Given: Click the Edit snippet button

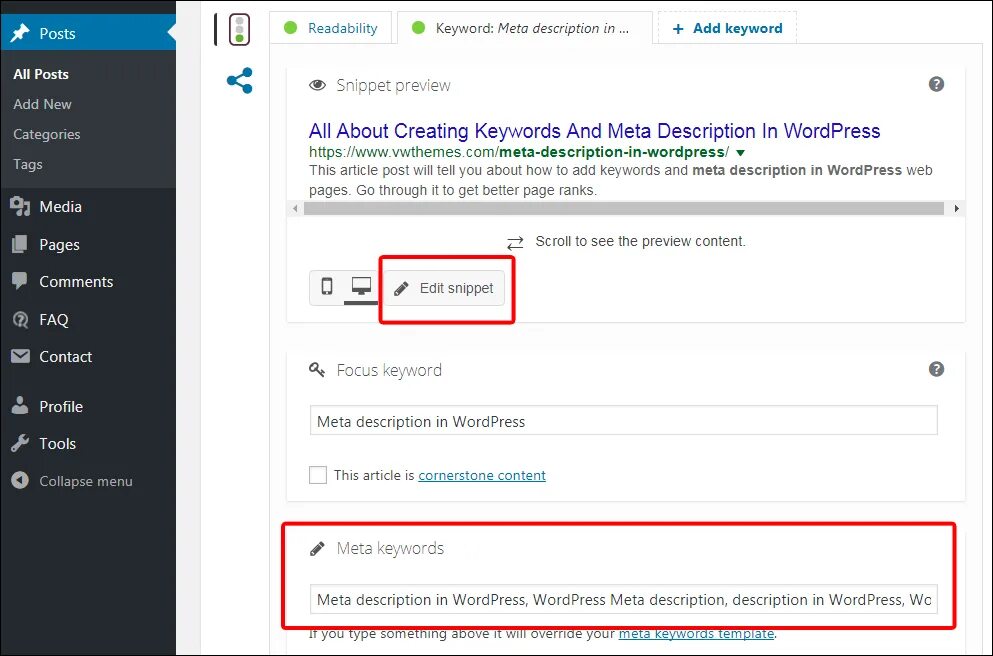Looking at the screenshot, I should pos(444,288).
